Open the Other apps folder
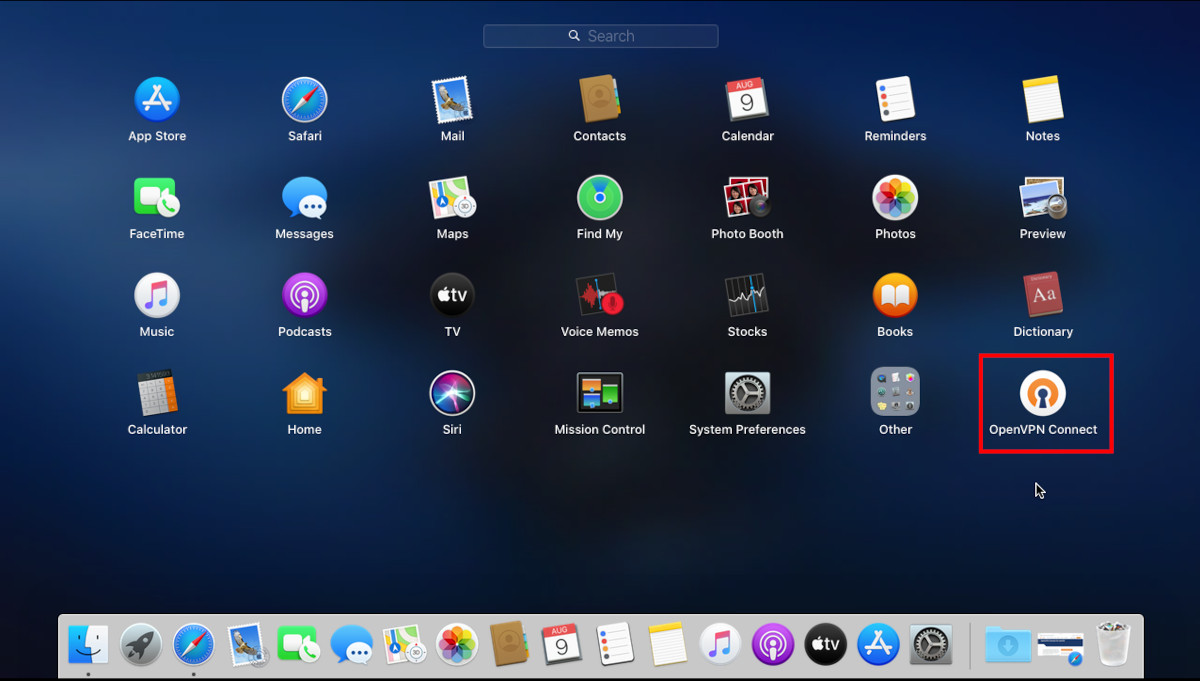1200x681 pixels. 894,394
